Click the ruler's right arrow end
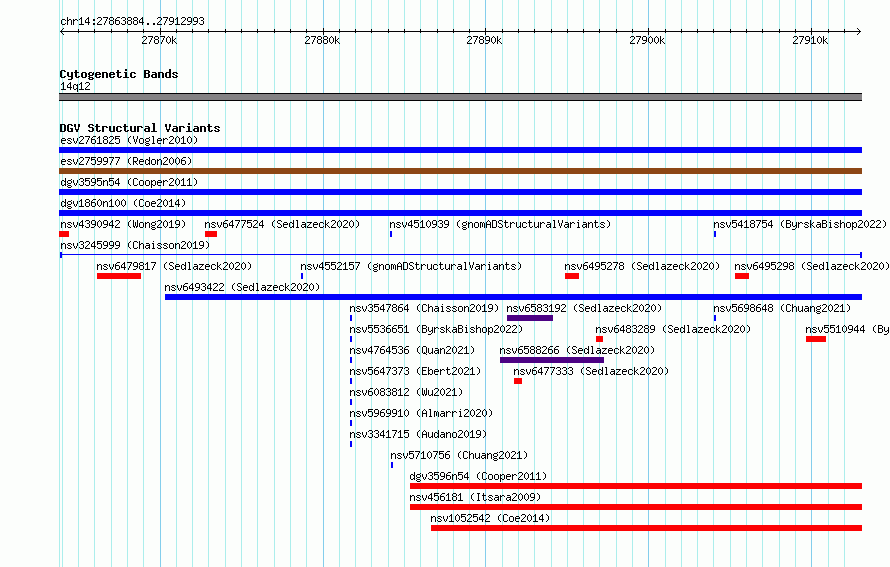890x567 pixels. [x=859, y=31]
